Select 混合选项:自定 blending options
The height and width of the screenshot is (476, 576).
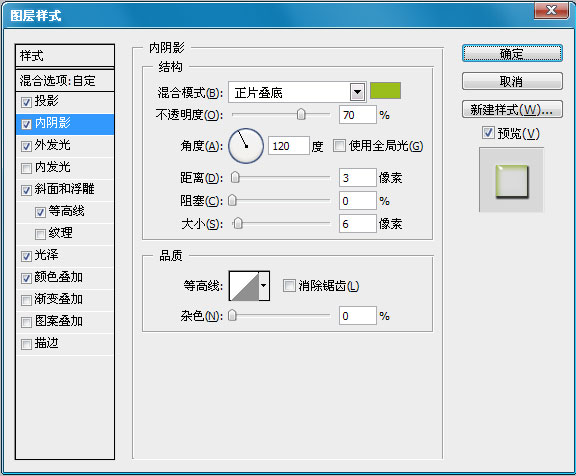click(65, 80)
